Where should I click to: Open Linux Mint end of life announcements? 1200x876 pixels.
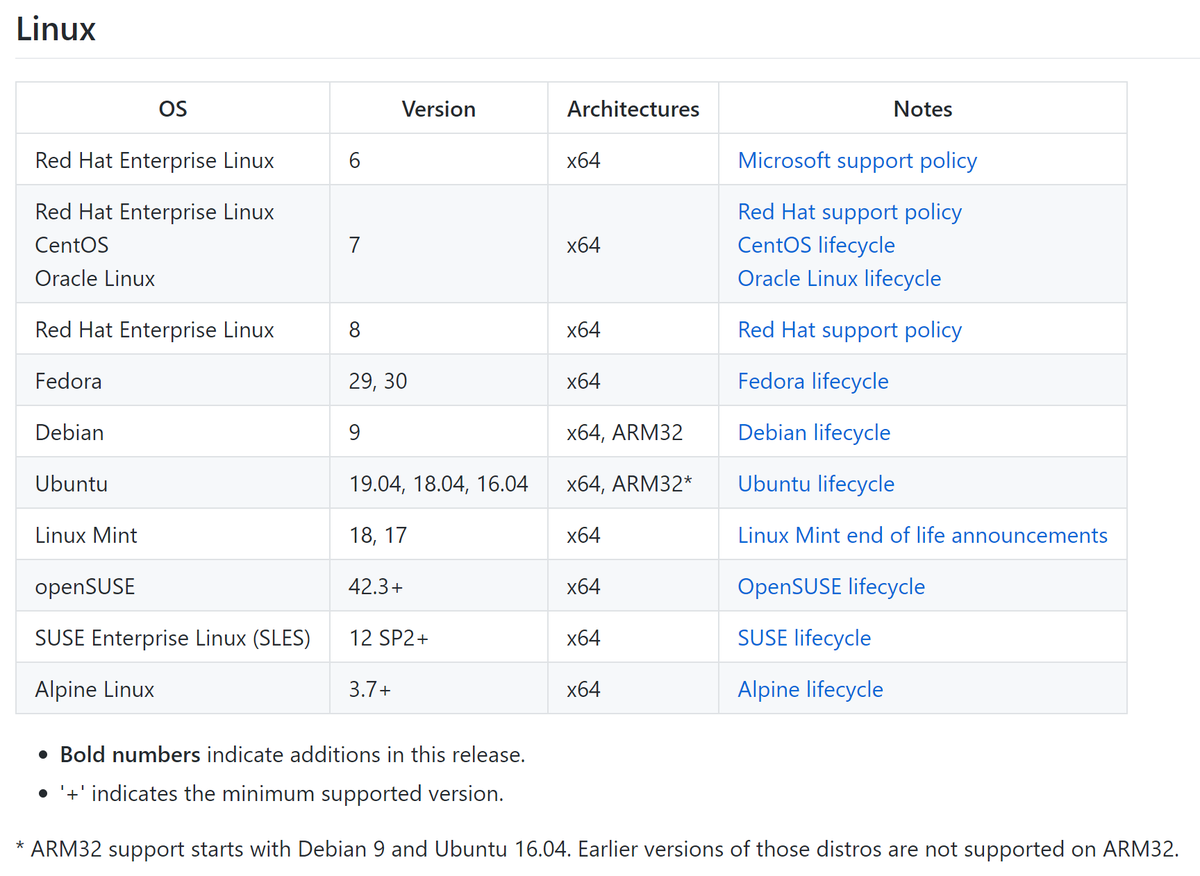[922, 535]
